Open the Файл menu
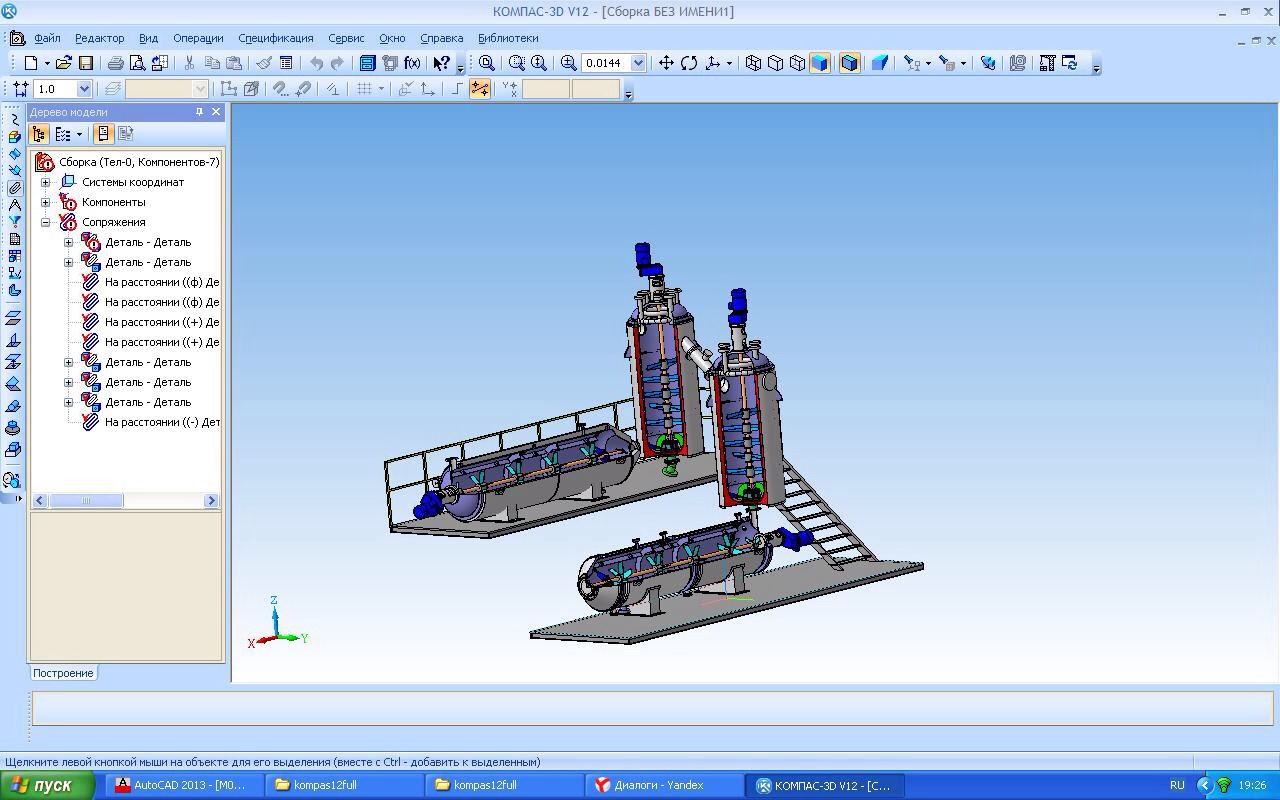This screenshot has width=1280, height=800. [47, 38]
